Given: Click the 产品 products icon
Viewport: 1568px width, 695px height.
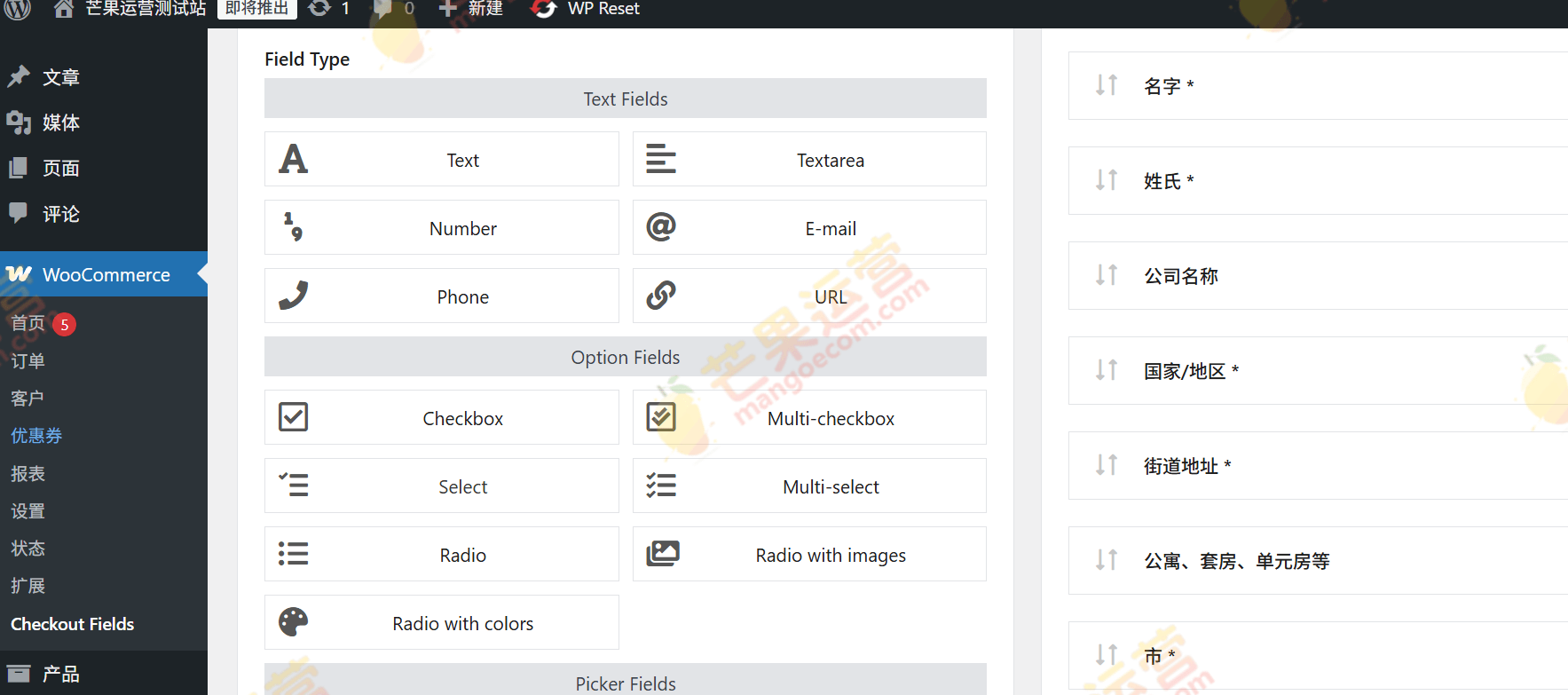Looking at the screenshot, I should coord(19,674).
